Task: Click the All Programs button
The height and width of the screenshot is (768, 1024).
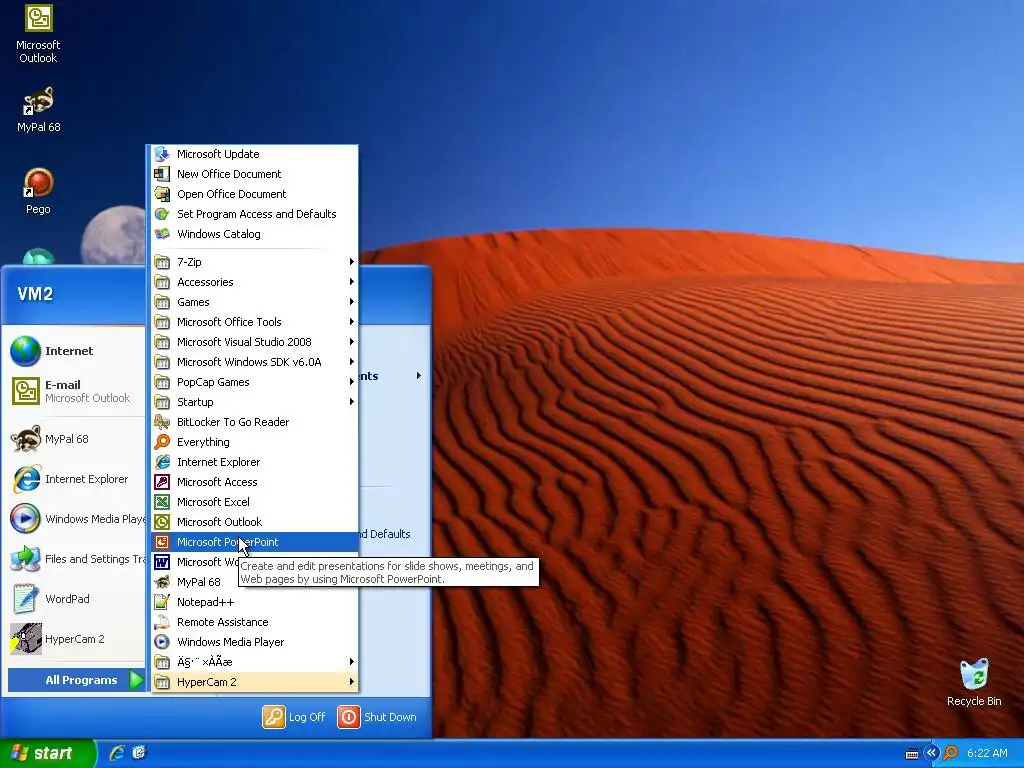Action: click(x=76, y=680)
